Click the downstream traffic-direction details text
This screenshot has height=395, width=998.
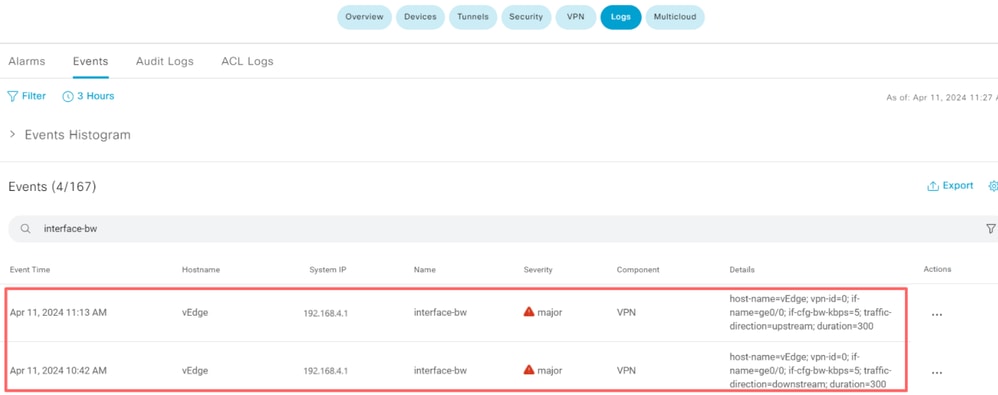pos(810,370)
